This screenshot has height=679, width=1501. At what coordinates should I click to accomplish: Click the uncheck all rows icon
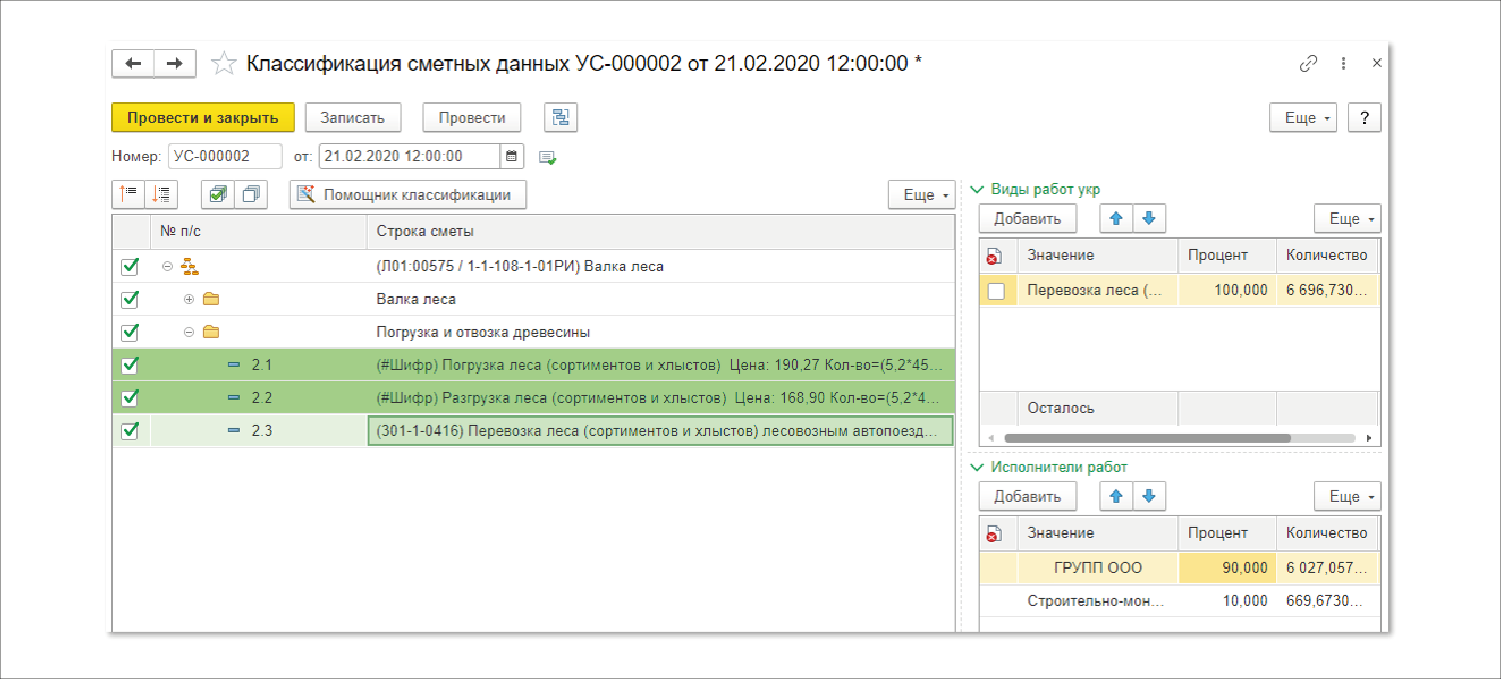coord(250,194)
